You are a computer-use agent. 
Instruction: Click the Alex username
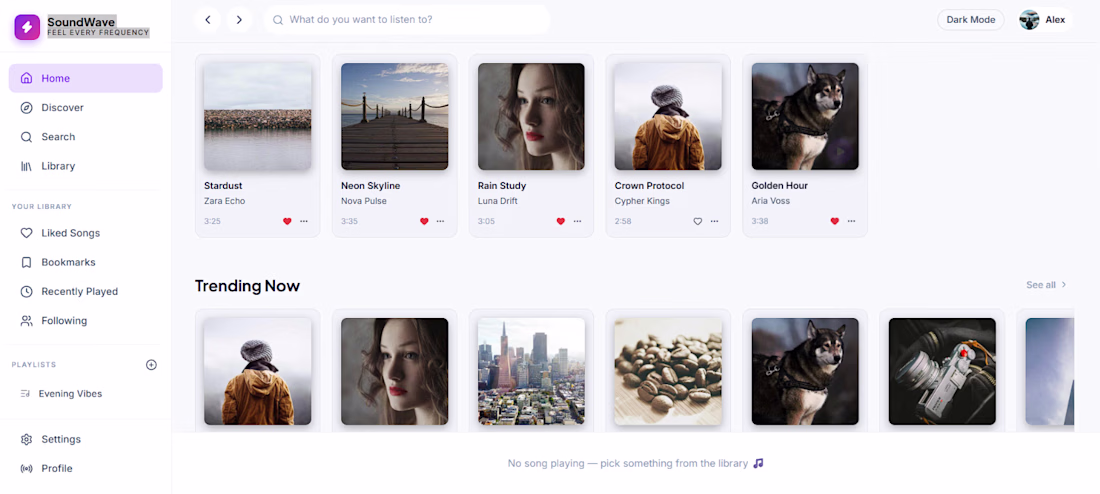(1055, 20)
